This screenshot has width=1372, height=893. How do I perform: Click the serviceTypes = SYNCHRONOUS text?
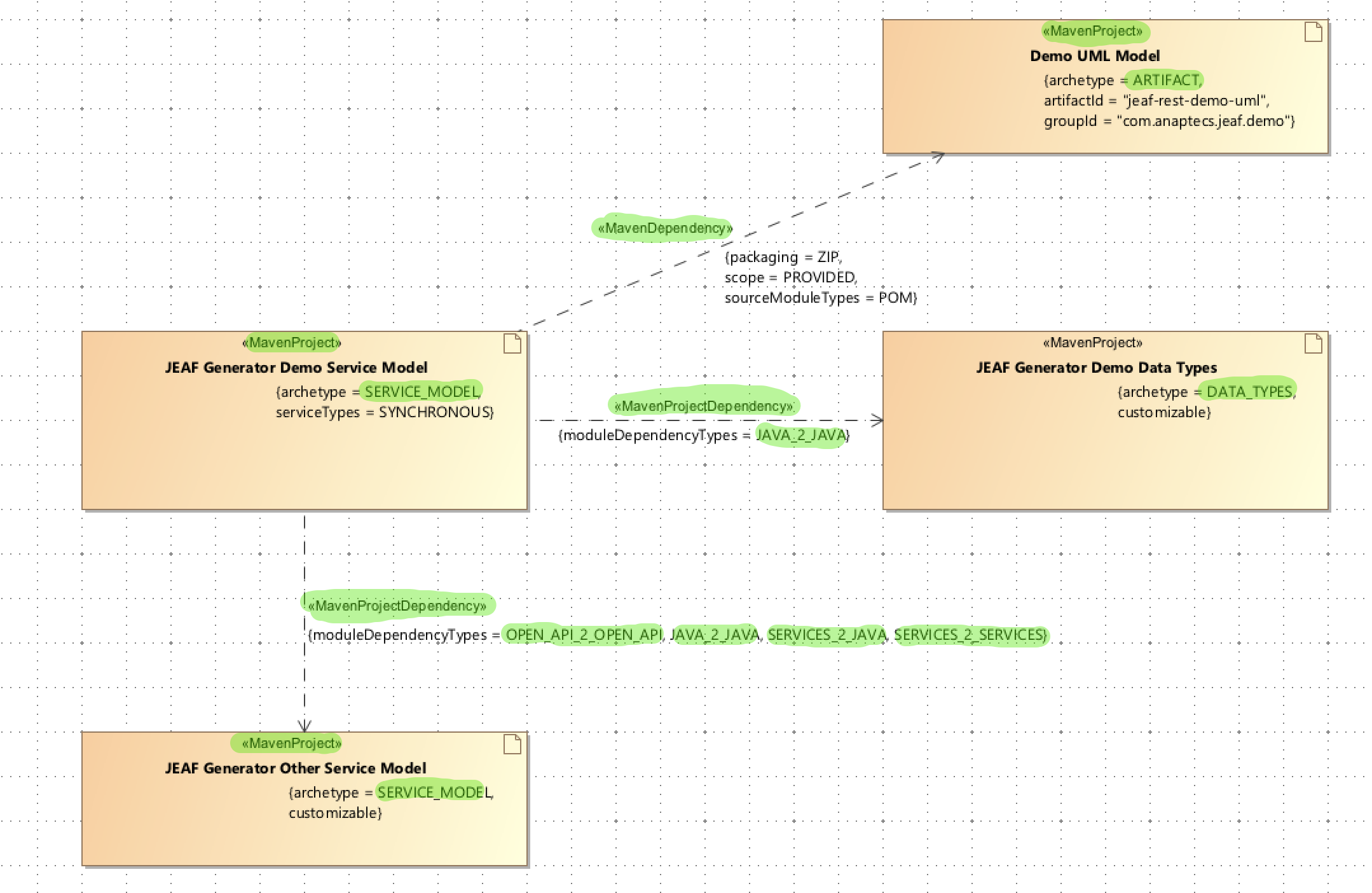tap(385, 412)
